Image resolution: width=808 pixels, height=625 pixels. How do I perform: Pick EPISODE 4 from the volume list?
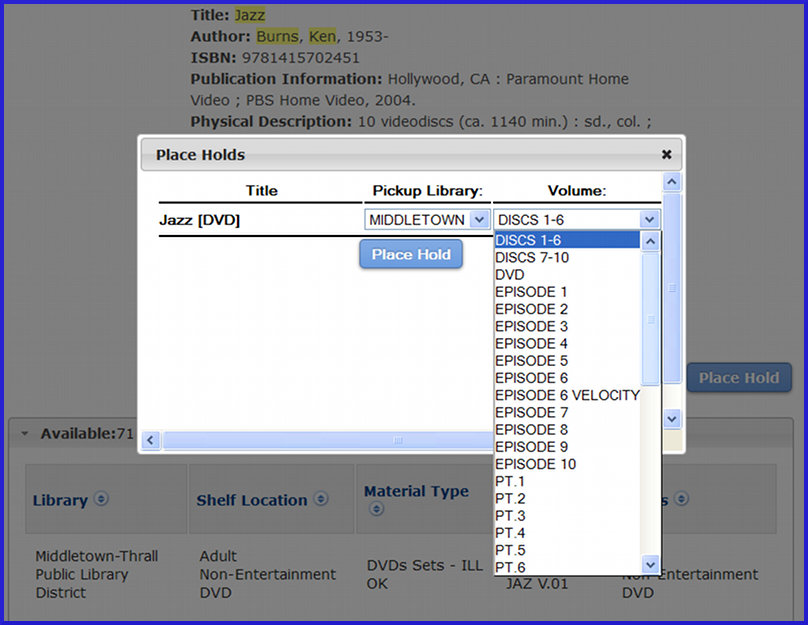point(567,343)
